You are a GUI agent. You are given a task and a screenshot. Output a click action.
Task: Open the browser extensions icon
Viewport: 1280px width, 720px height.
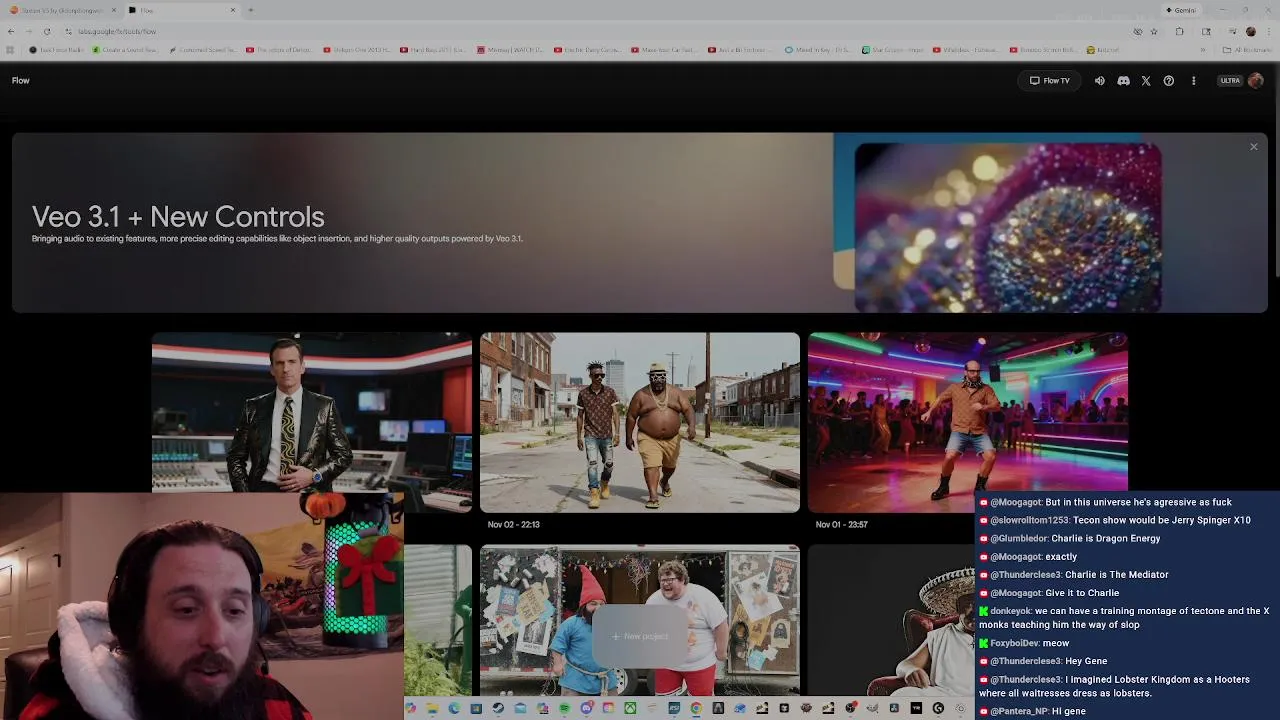pyautogui.click(x=1180, y=31)
